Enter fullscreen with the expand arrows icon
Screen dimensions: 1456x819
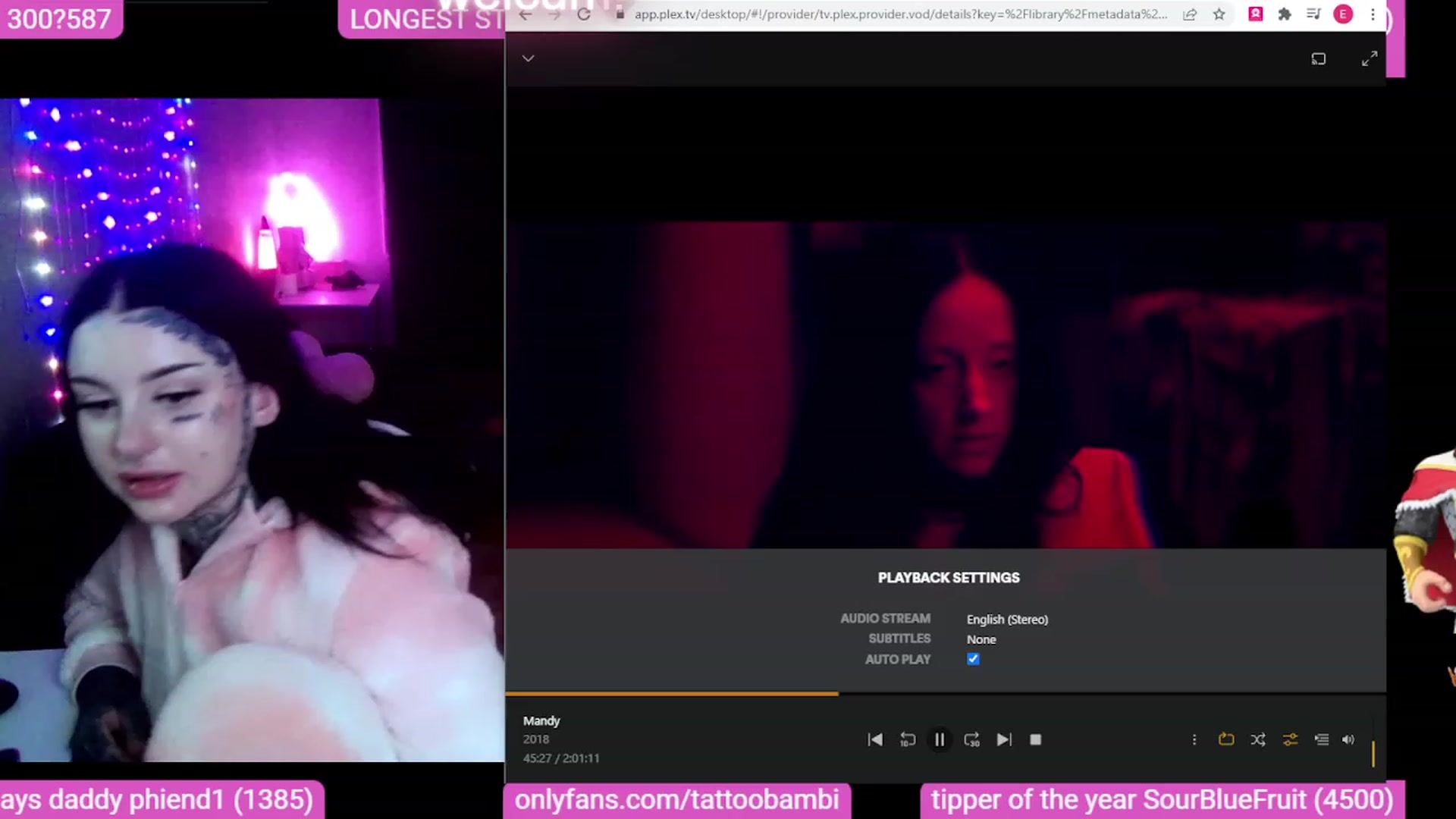click(1370, 59)
